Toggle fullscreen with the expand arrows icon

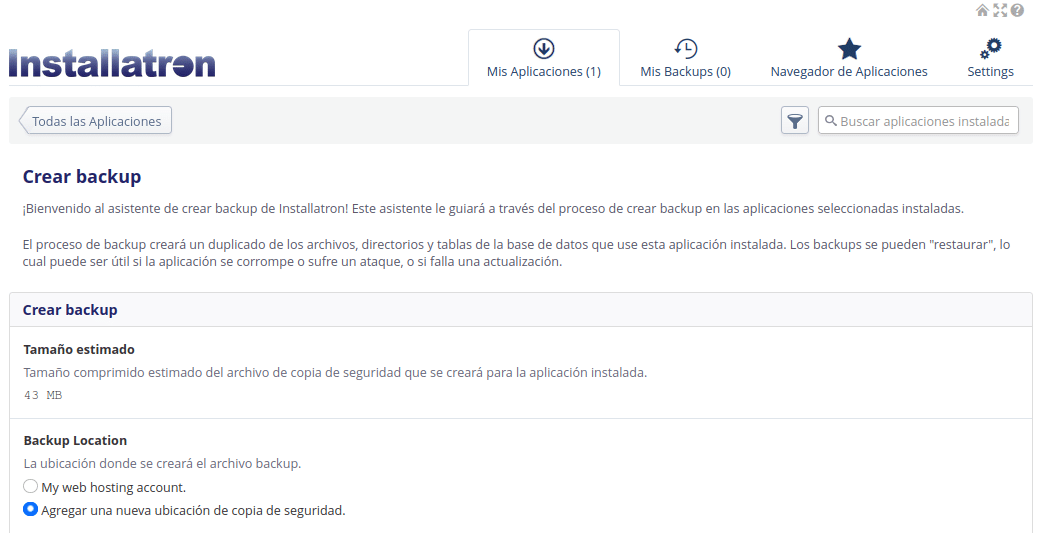pos(999,10)
